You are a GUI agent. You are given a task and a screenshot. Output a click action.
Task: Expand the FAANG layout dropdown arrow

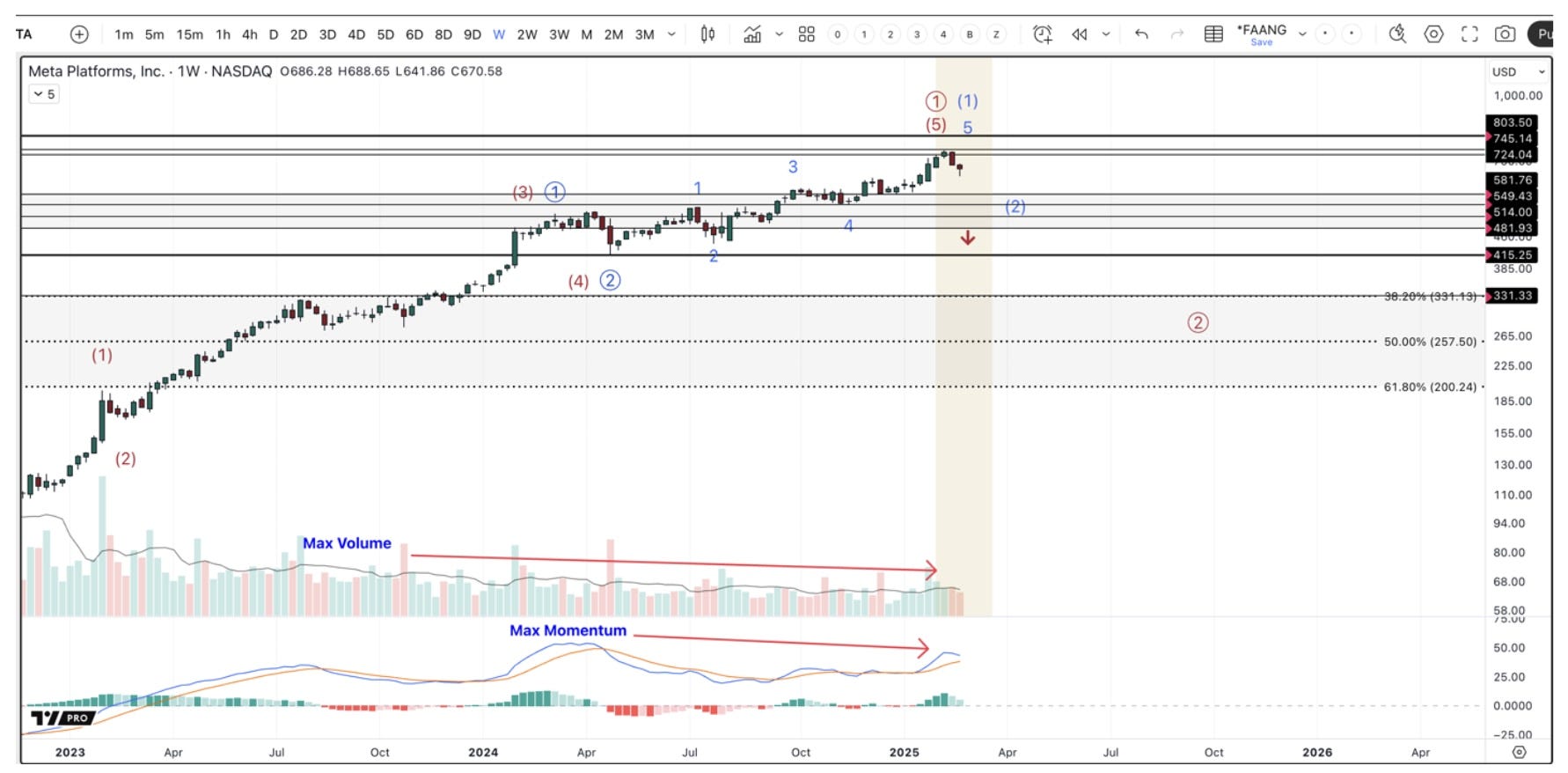click(x=1302, y=34)
